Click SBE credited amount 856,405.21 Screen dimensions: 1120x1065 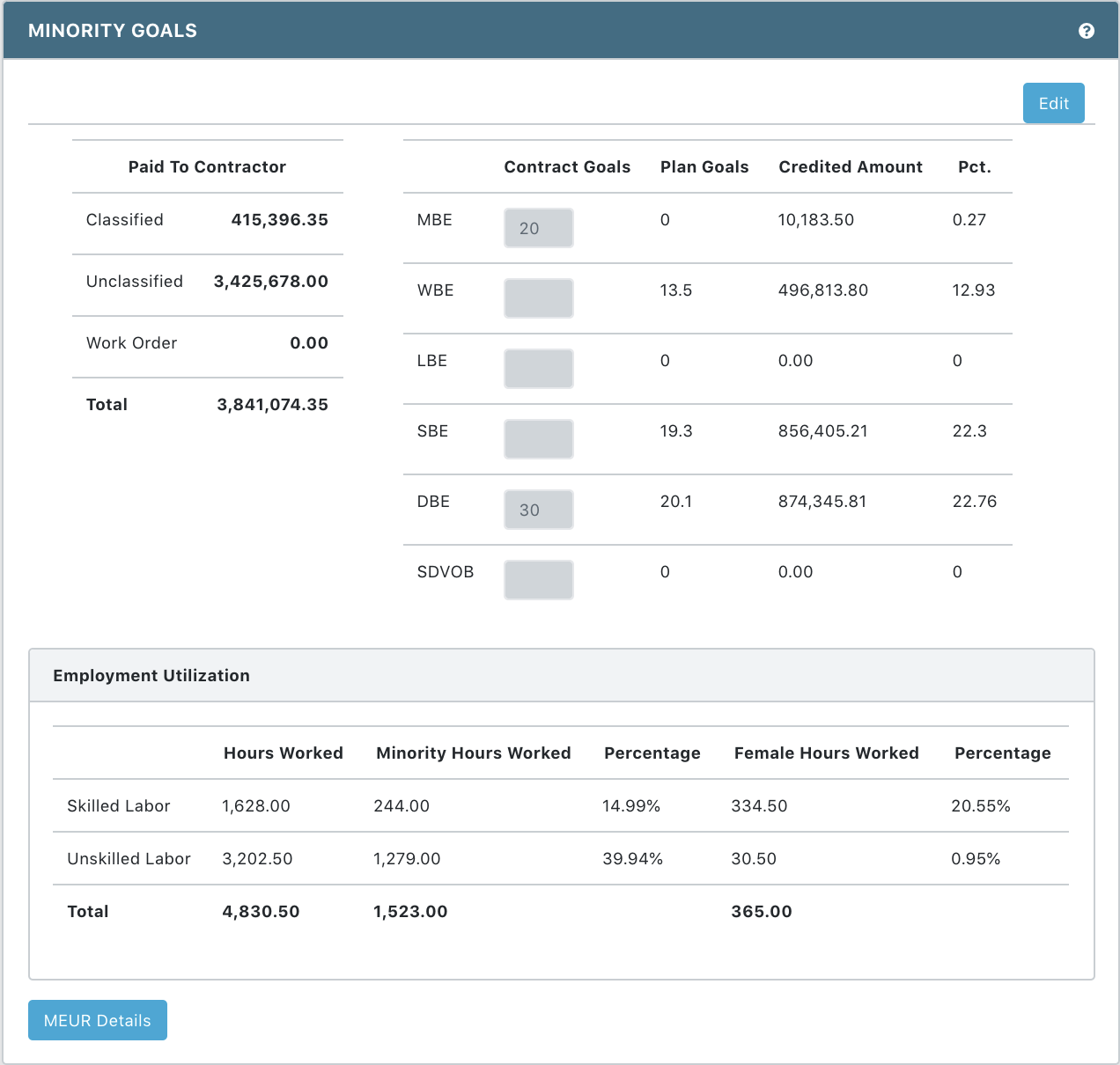click(x=823, y=431)
